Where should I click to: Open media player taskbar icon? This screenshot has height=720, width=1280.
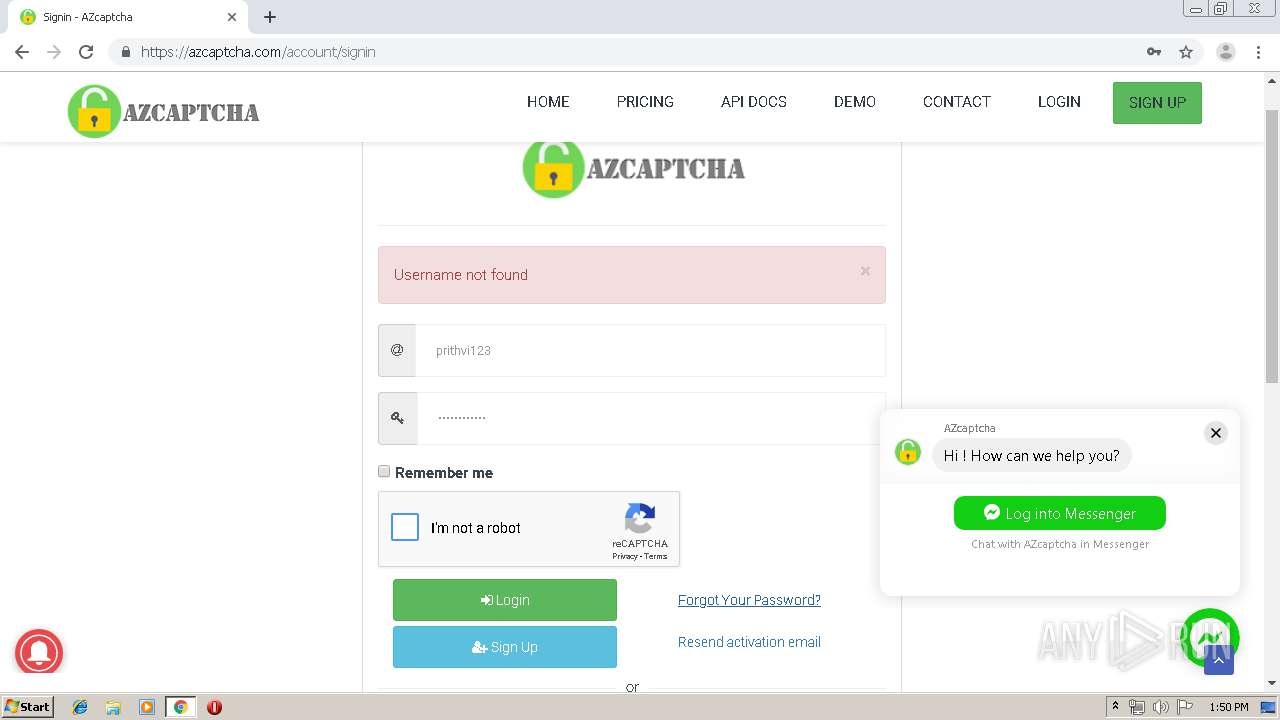click(x=147, y=707)
